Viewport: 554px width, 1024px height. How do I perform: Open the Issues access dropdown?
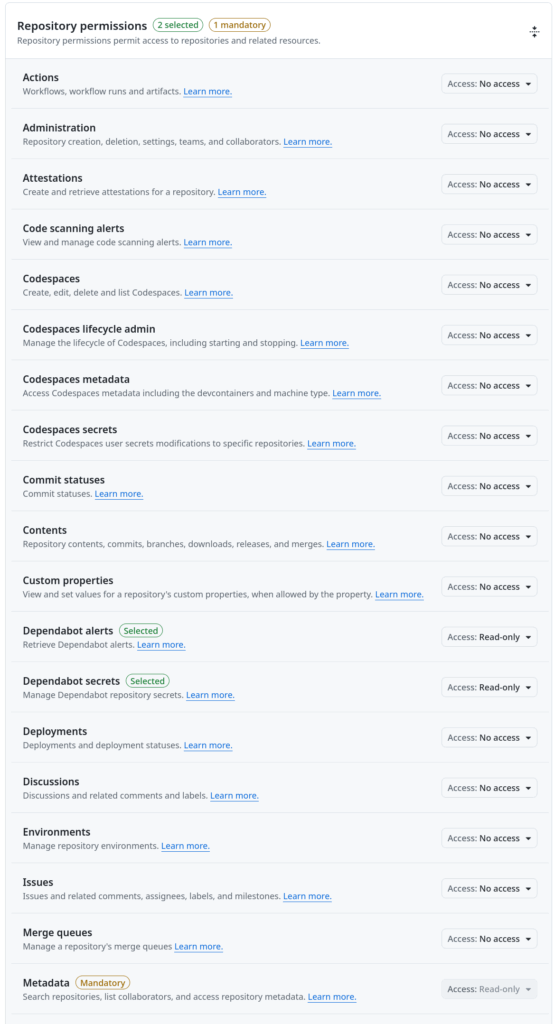(x=489, y=888)
